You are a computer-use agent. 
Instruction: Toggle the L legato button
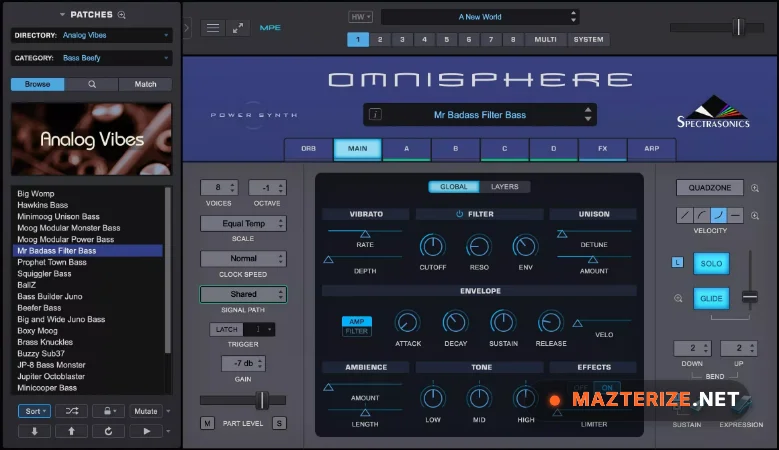(677, 262)
